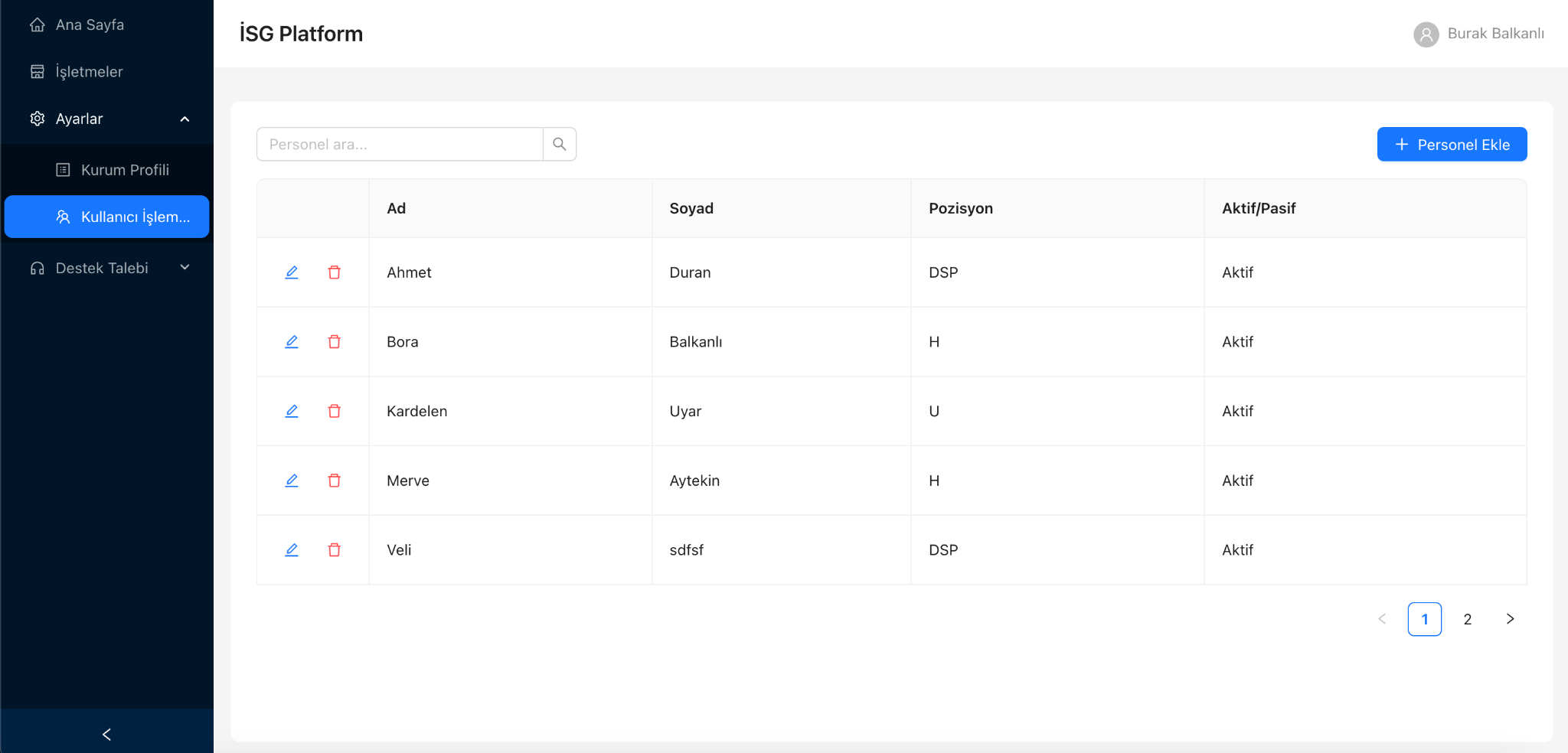The image size is (1568, 753).
Task: Go to page 2 of the table
Action: pos(1467,619)
